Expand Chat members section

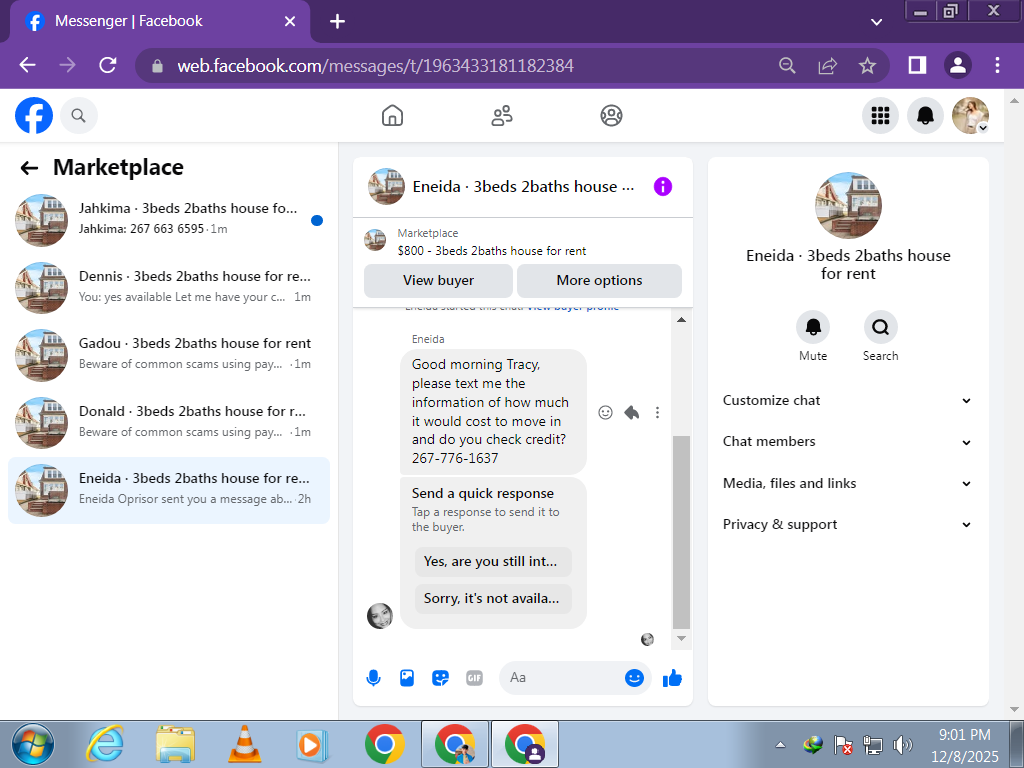[x=848, y=442]
